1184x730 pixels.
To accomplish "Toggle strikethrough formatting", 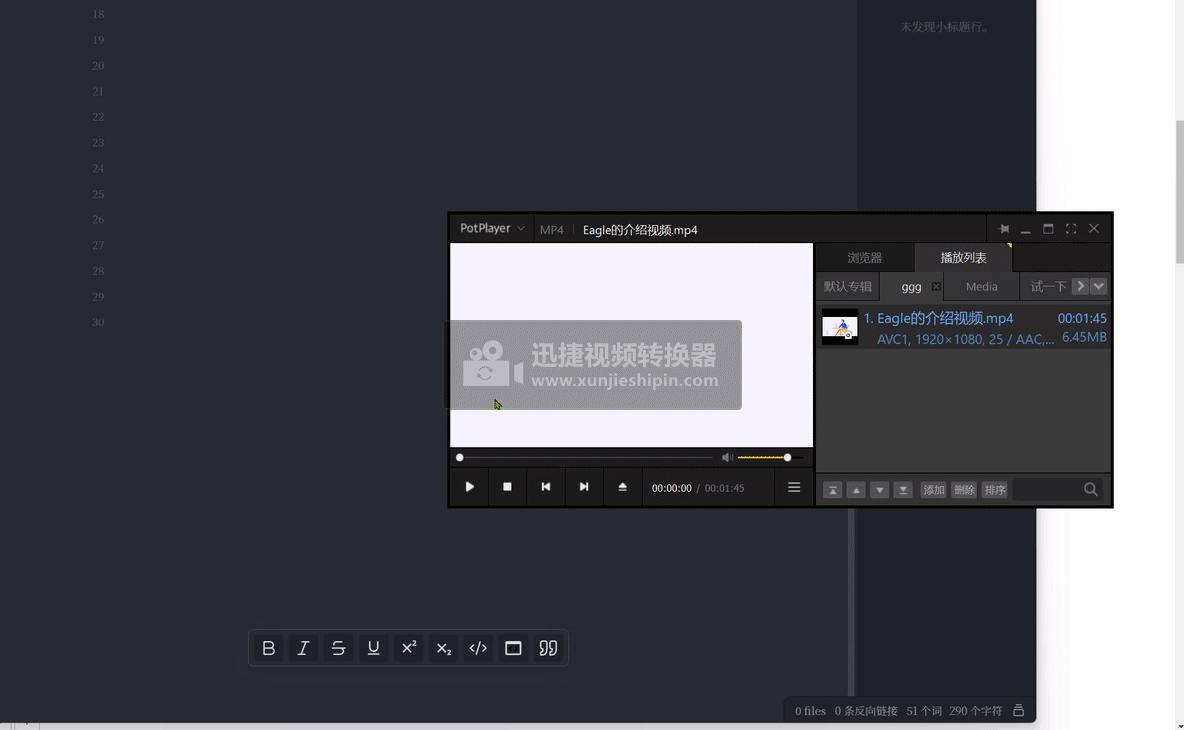I will point(338,648).
